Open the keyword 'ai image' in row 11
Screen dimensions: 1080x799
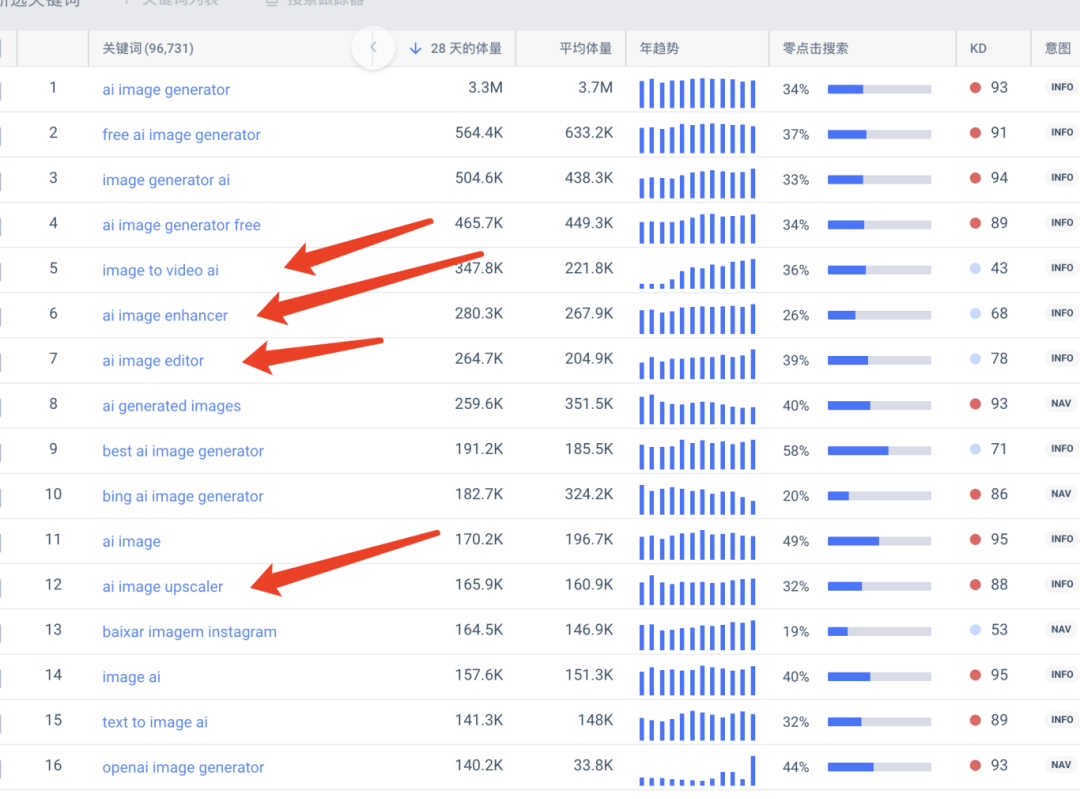coord(132,541)
